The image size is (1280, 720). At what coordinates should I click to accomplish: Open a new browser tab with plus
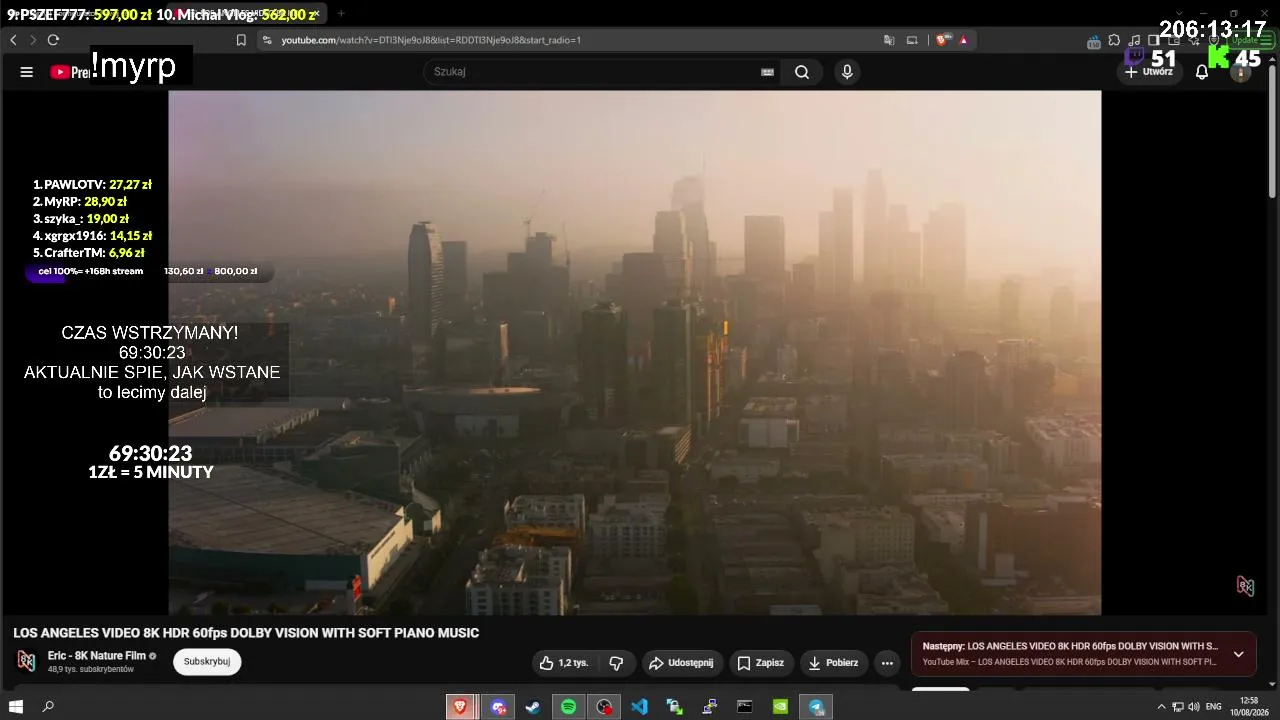pos(340,14)
